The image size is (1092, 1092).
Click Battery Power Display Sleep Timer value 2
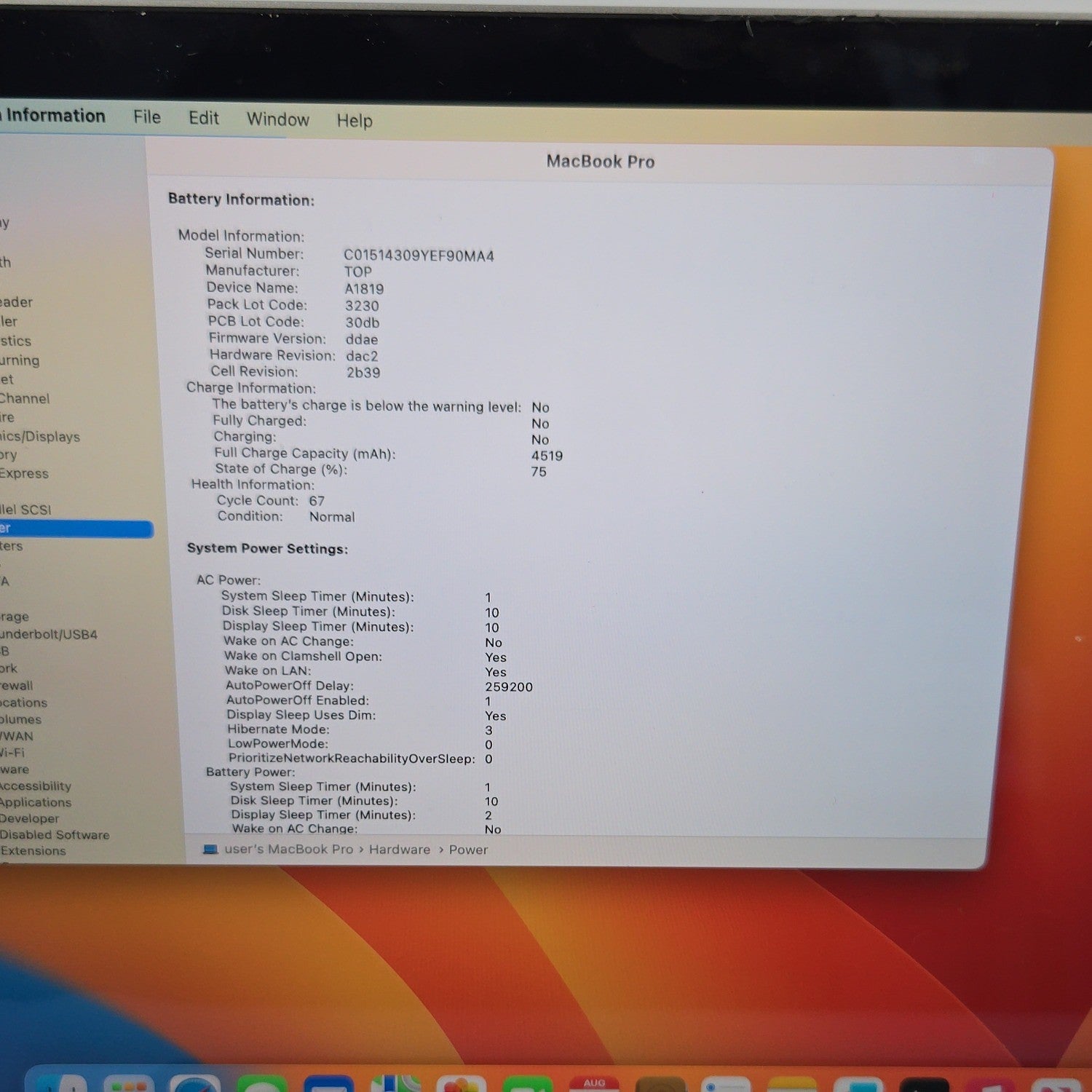tap(488, 815)
